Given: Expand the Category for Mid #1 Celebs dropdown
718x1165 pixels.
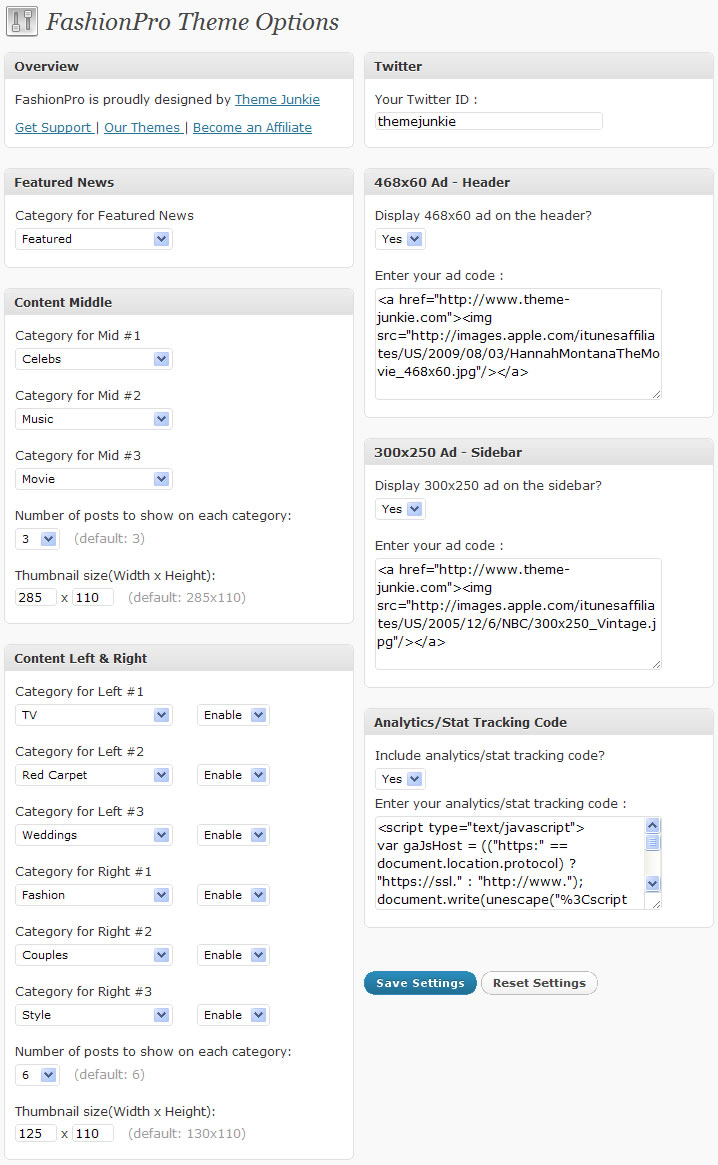Looking at the screenshot, I should [x=94, y=359].
